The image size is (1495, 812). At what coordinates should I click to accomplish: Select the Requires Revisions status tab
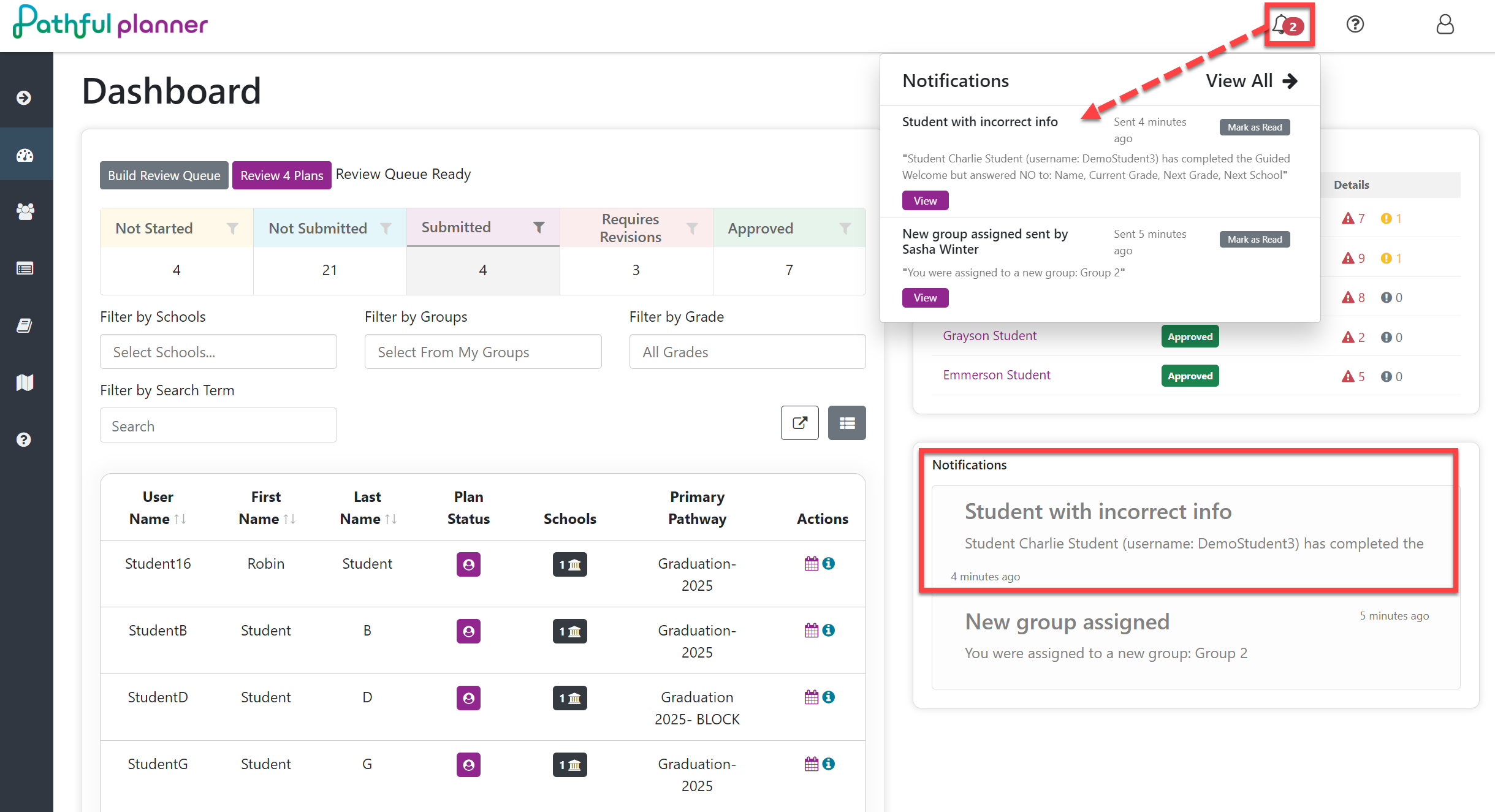coord(636,228)
